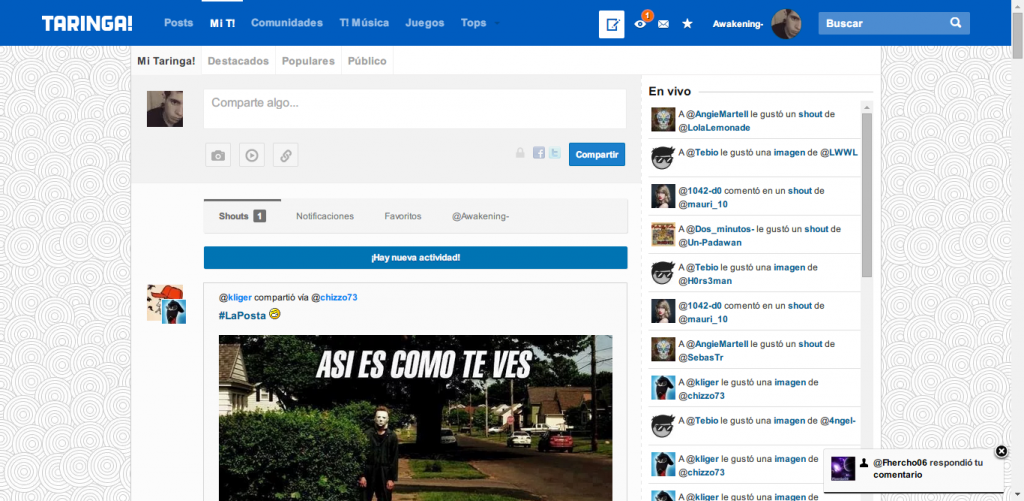Select the Mi Taringa! tab

coord(166,61)
